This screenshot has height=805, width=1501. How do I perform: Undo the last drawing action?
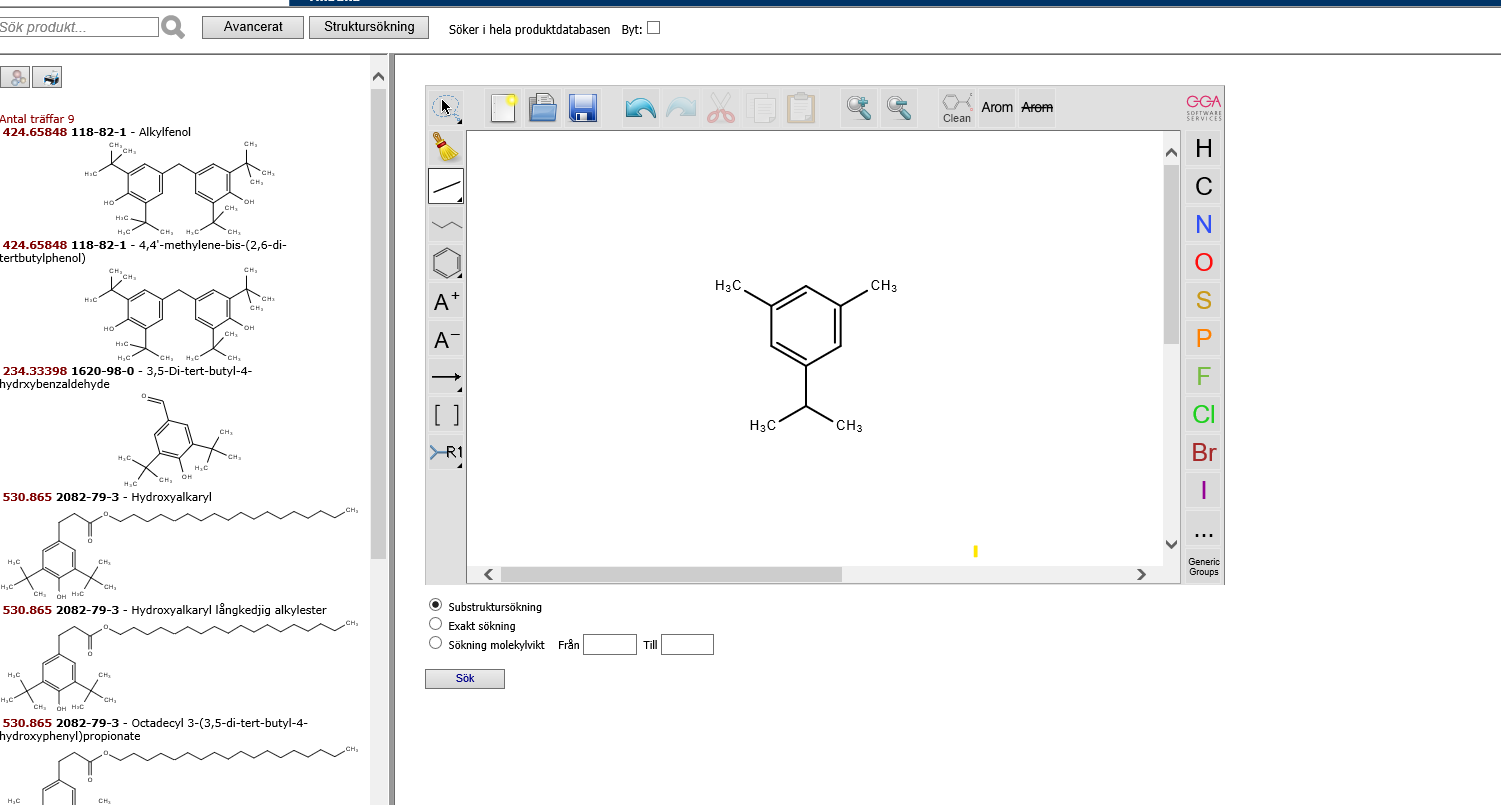[640, 107]
